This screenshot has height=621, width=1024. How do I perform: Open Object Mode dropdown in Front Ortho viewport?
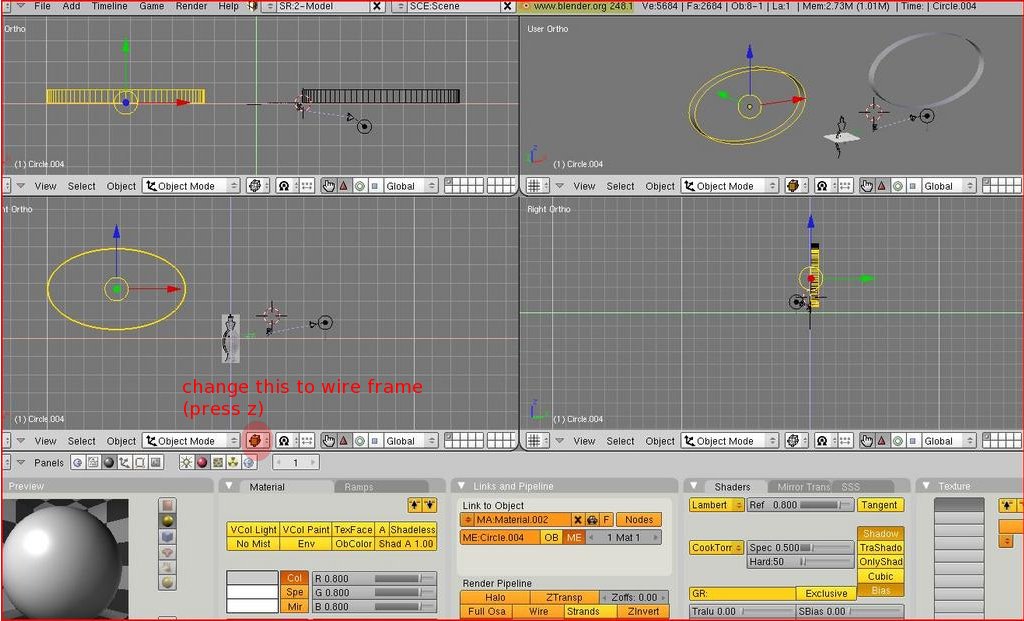[x=191, y=441]
